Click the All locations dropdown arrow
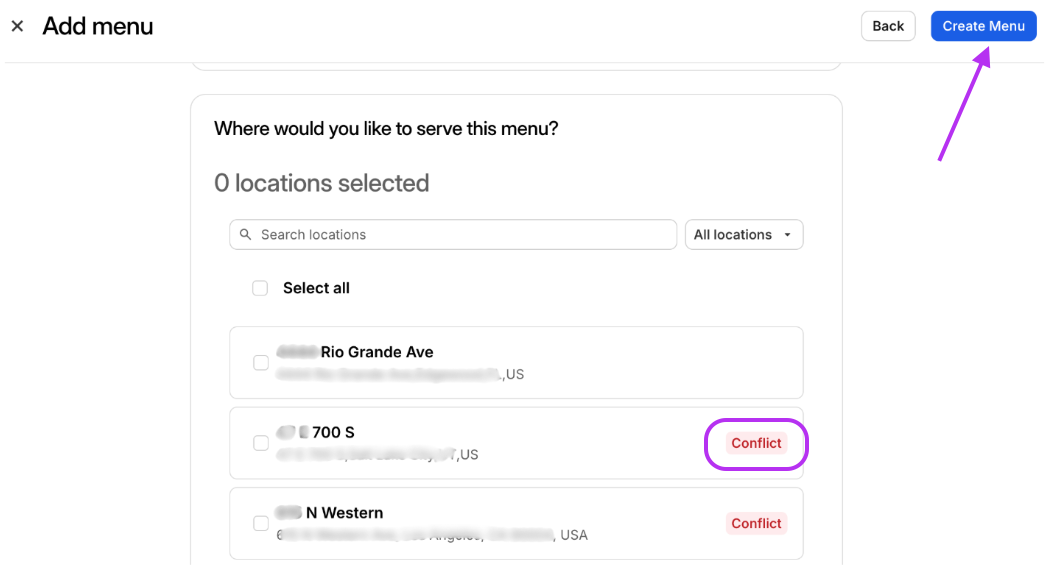 (788, 235)
